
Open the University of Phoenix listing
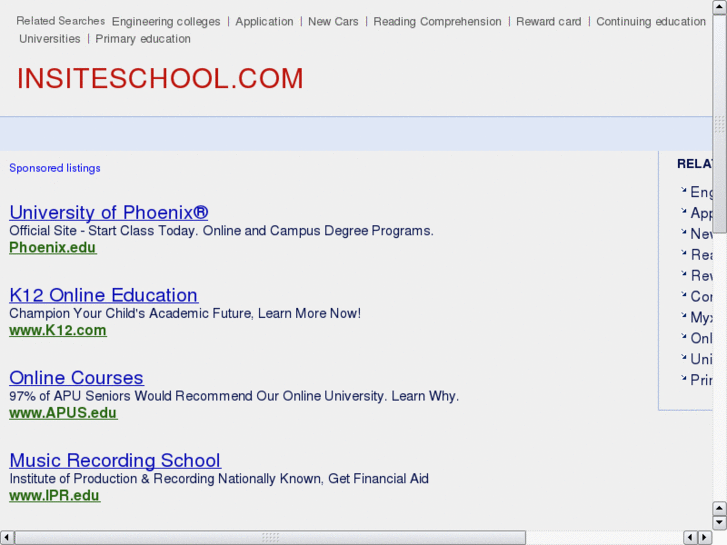(109, 212)
